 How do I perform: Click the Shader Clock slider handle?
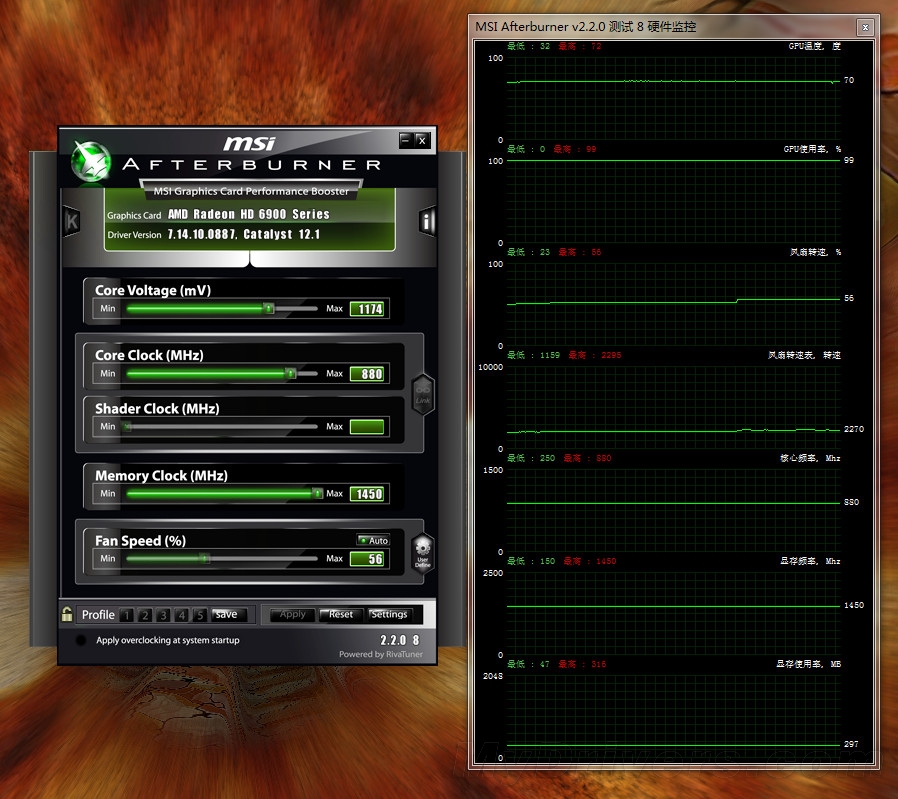coord(127,426)
